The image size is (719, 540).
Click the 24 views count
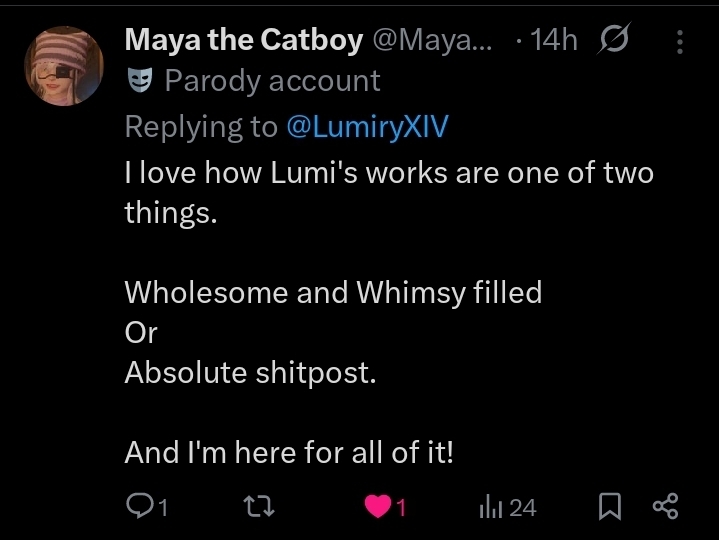pyautogui.click(x=523, y=508)
